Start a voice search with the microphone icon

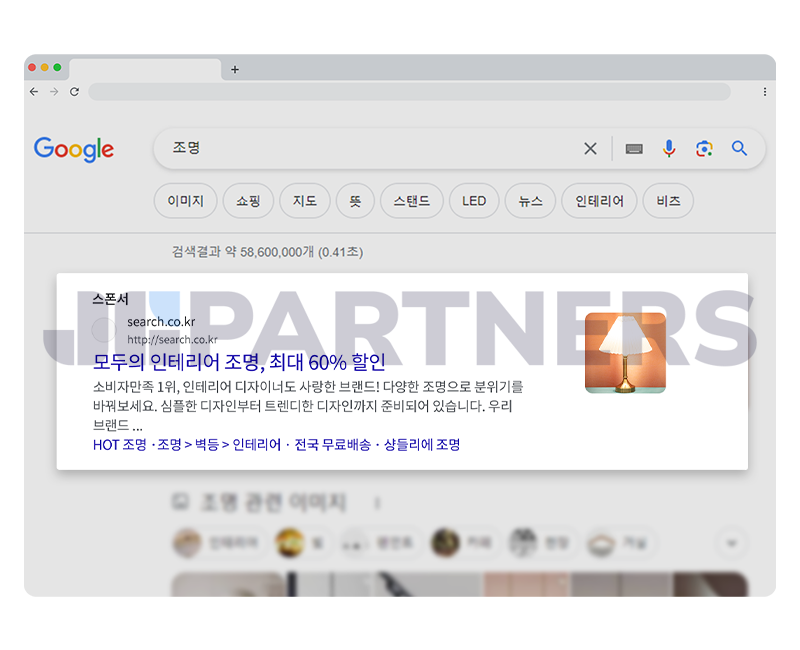668,147
